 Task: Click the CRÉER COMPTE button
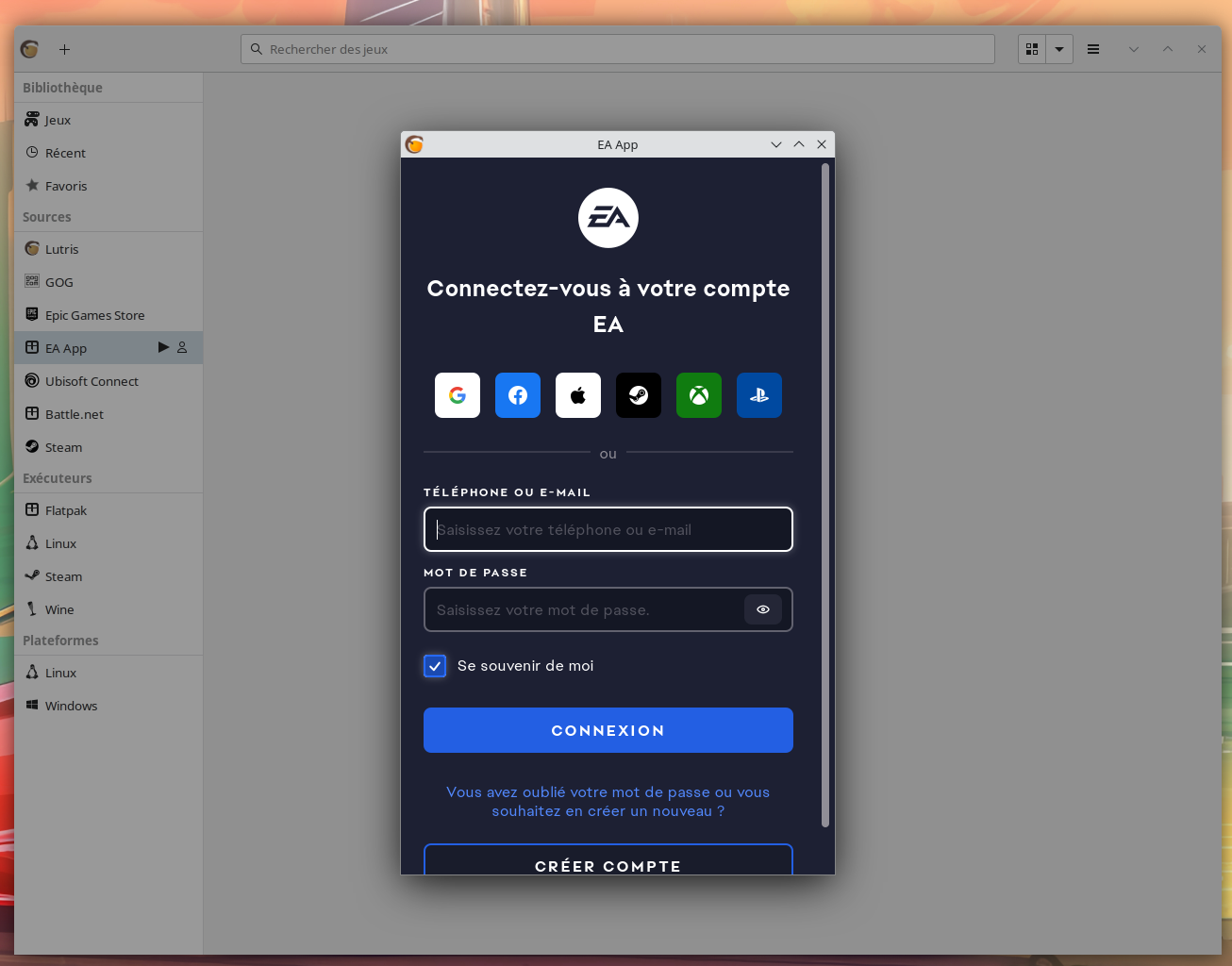[x=608, y=860]
